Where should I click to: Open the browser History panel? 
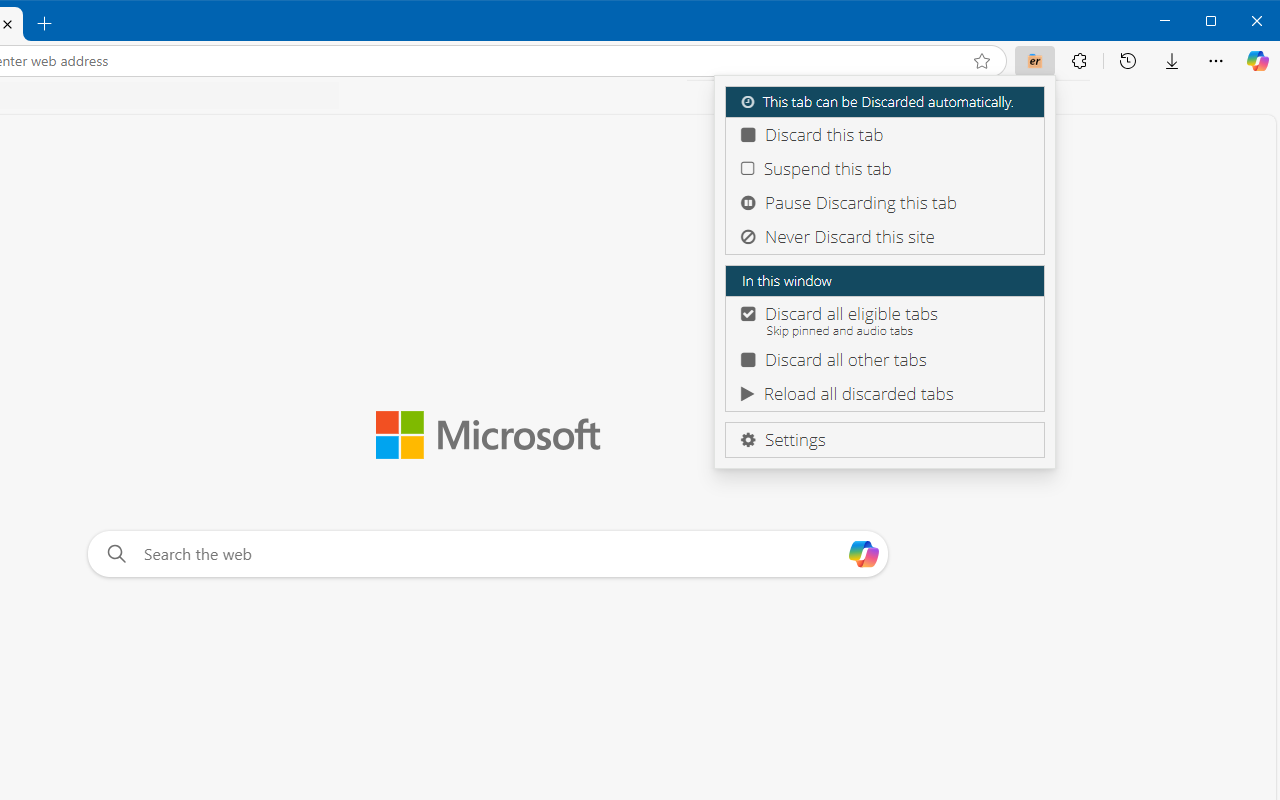pos(1128,61)
